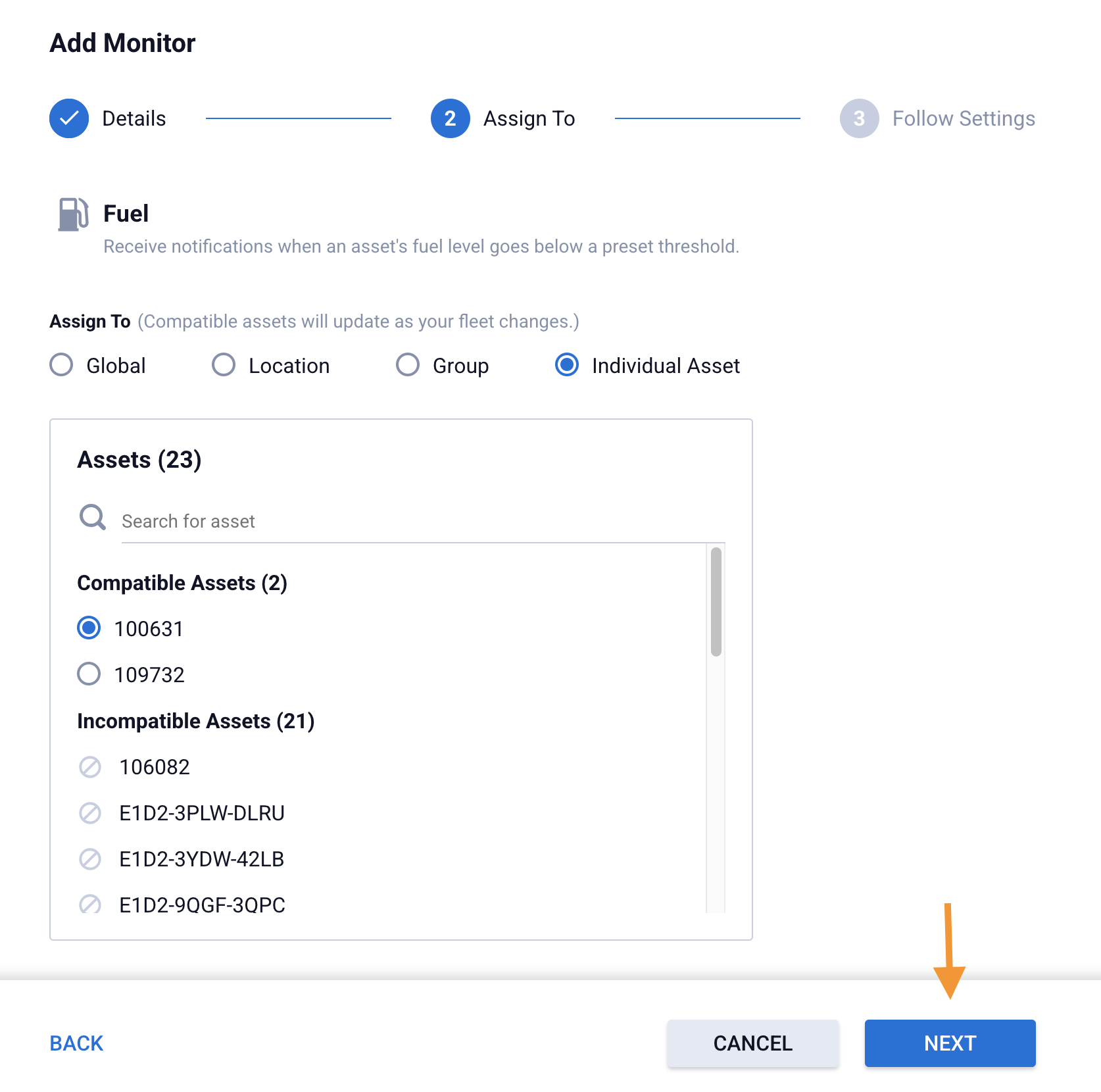Click the disabled icon beside asset 106082

click(x=90, y=767)
